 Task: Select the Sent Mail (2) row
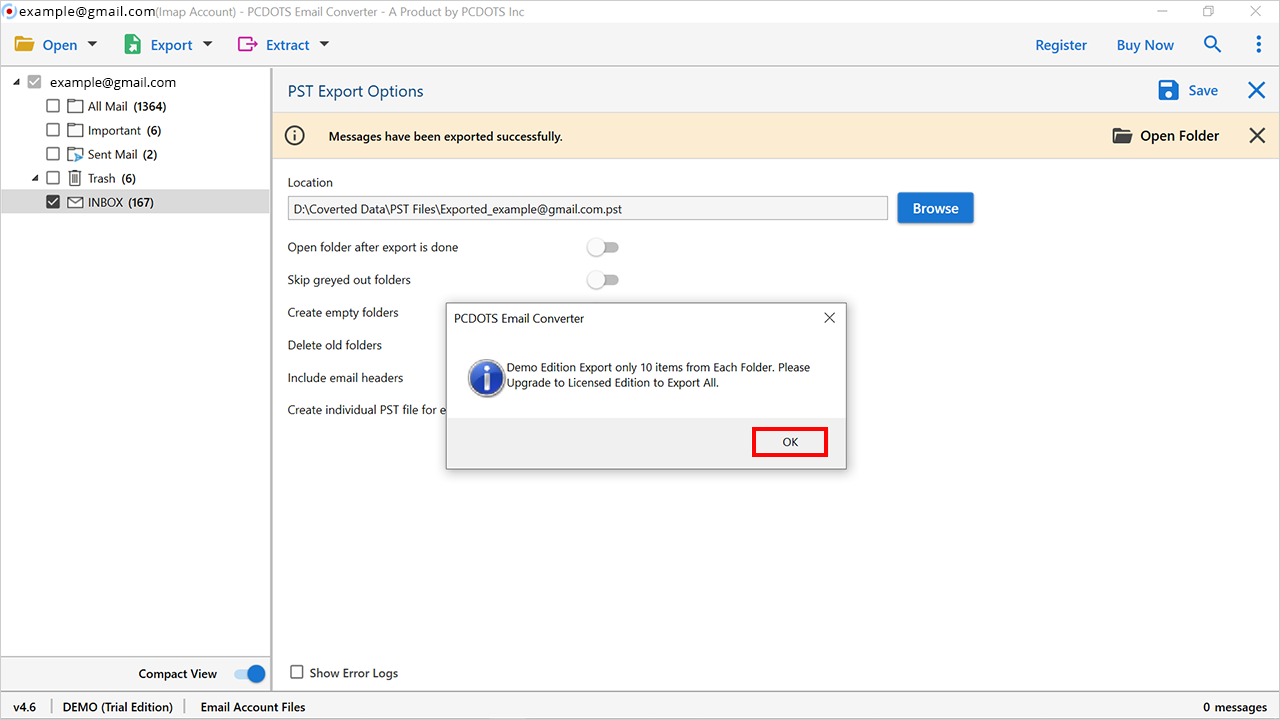pyautogui.click(x=135, y=154)
